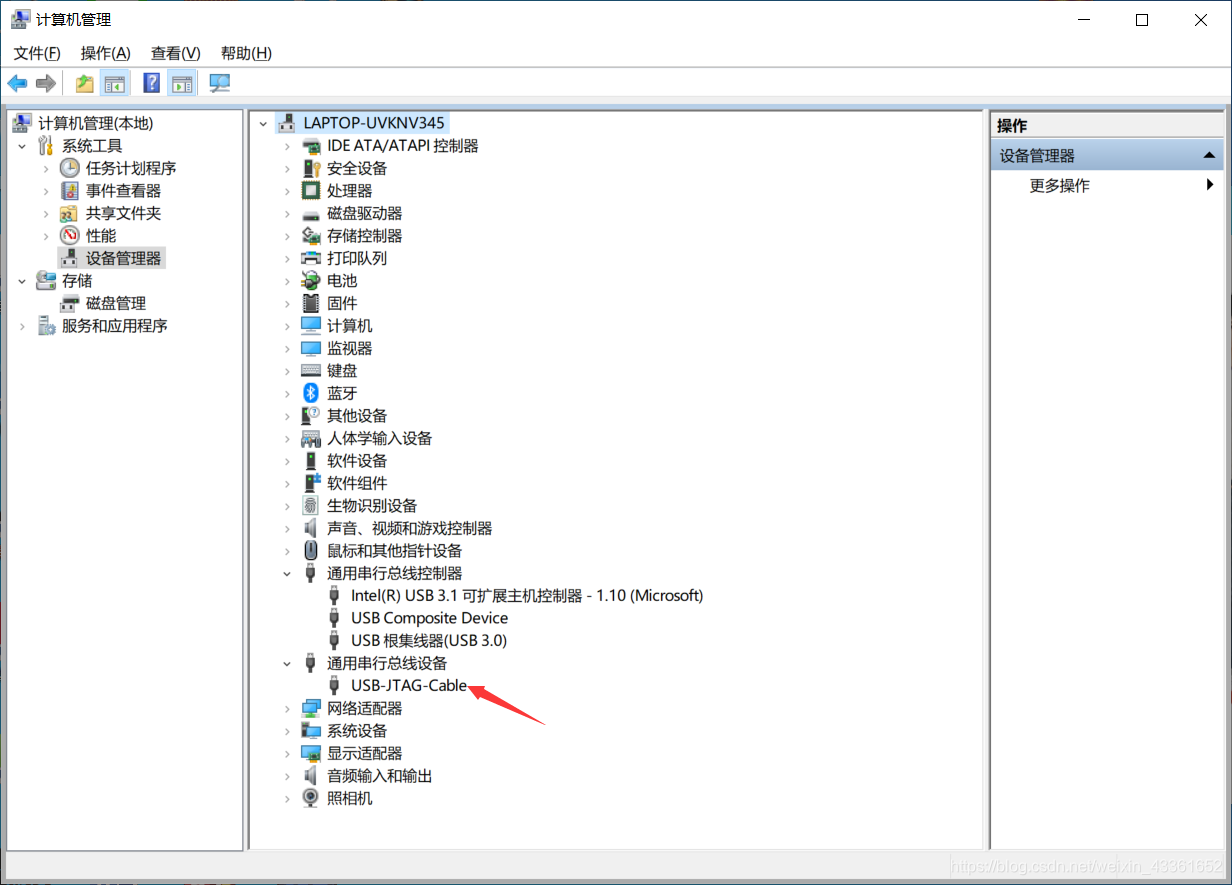Select the 人体学输入设备 category label
1232x885 pixels.
379,438
